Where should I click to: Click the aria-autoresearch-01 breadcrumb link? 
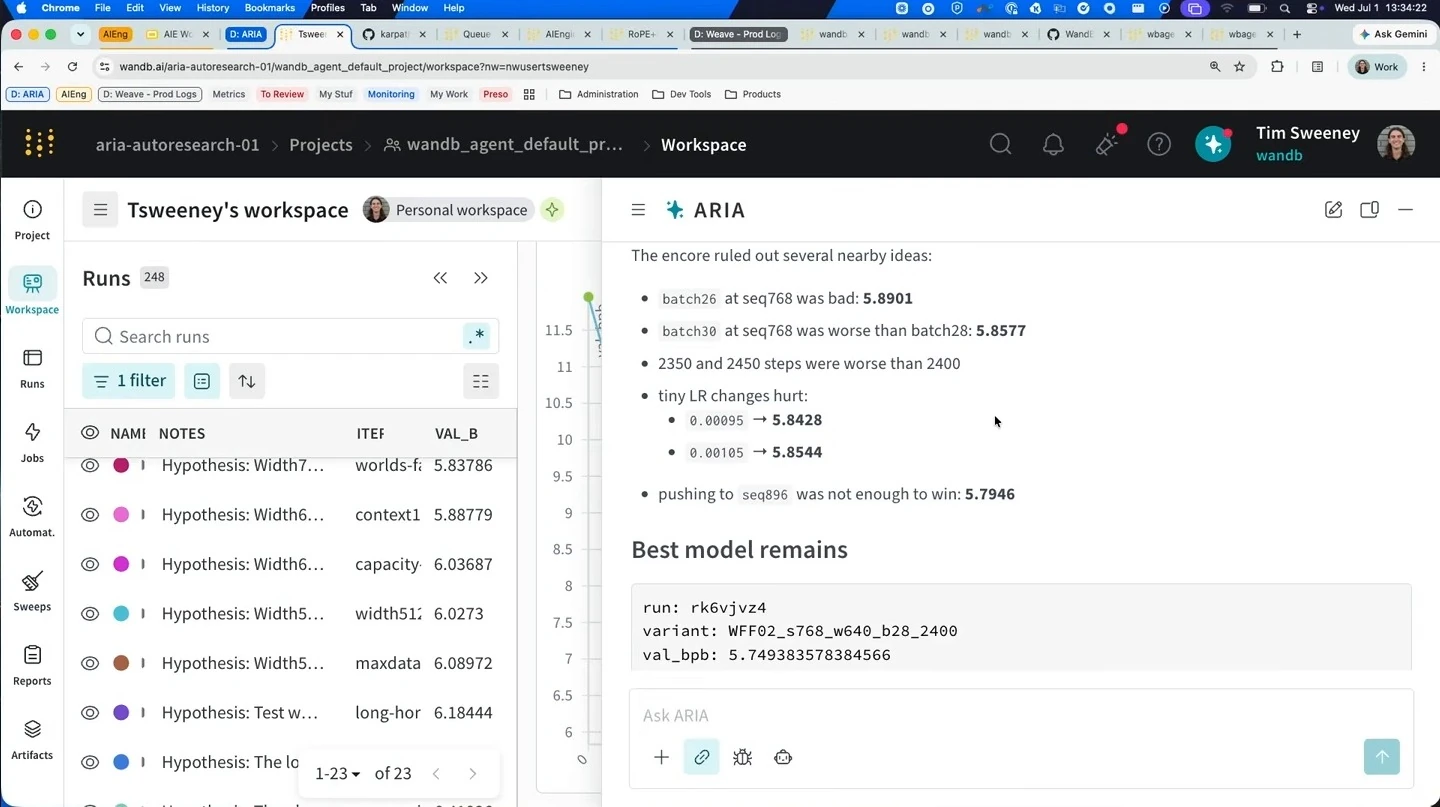tap(177, 145)
